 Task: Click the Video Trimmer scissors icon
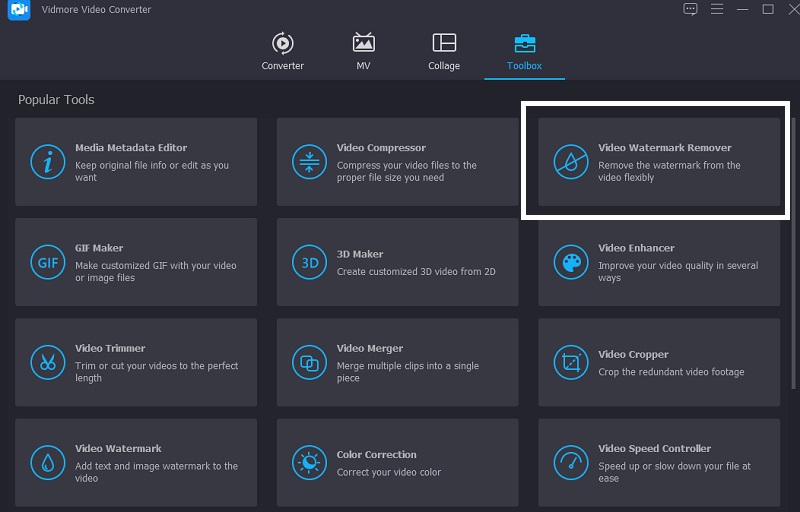[x=47, y=362]
